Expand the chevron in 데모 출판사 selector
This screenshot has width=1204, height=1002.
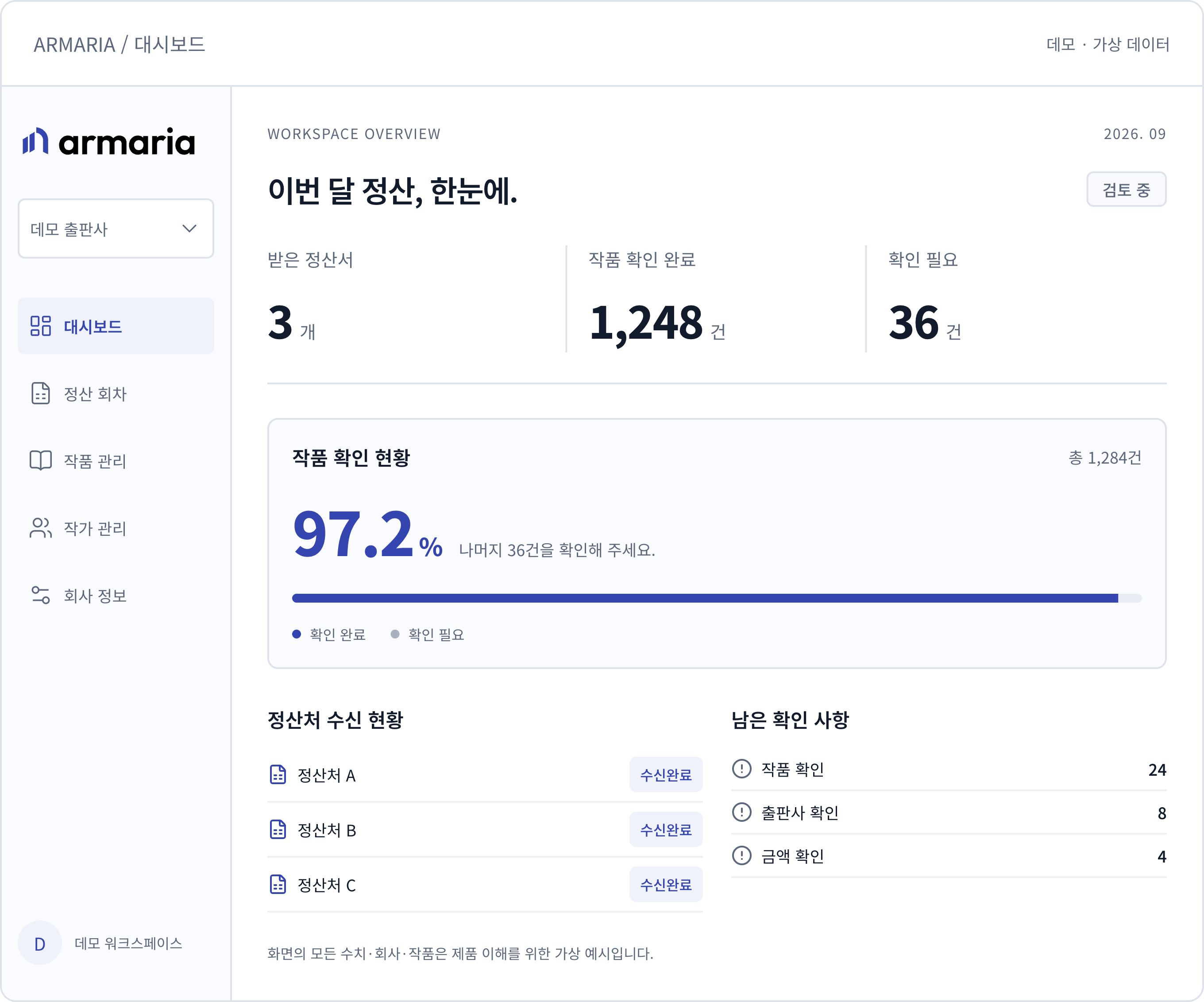coord(189,229)
